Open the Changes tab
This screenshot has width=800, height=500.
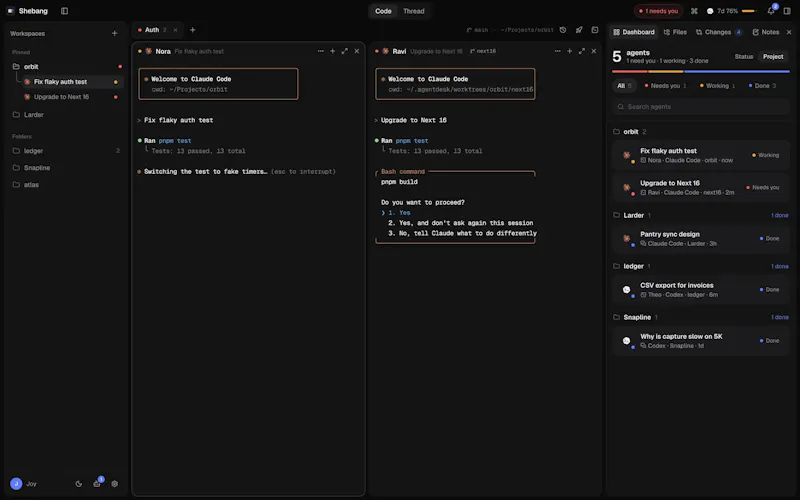719,32
